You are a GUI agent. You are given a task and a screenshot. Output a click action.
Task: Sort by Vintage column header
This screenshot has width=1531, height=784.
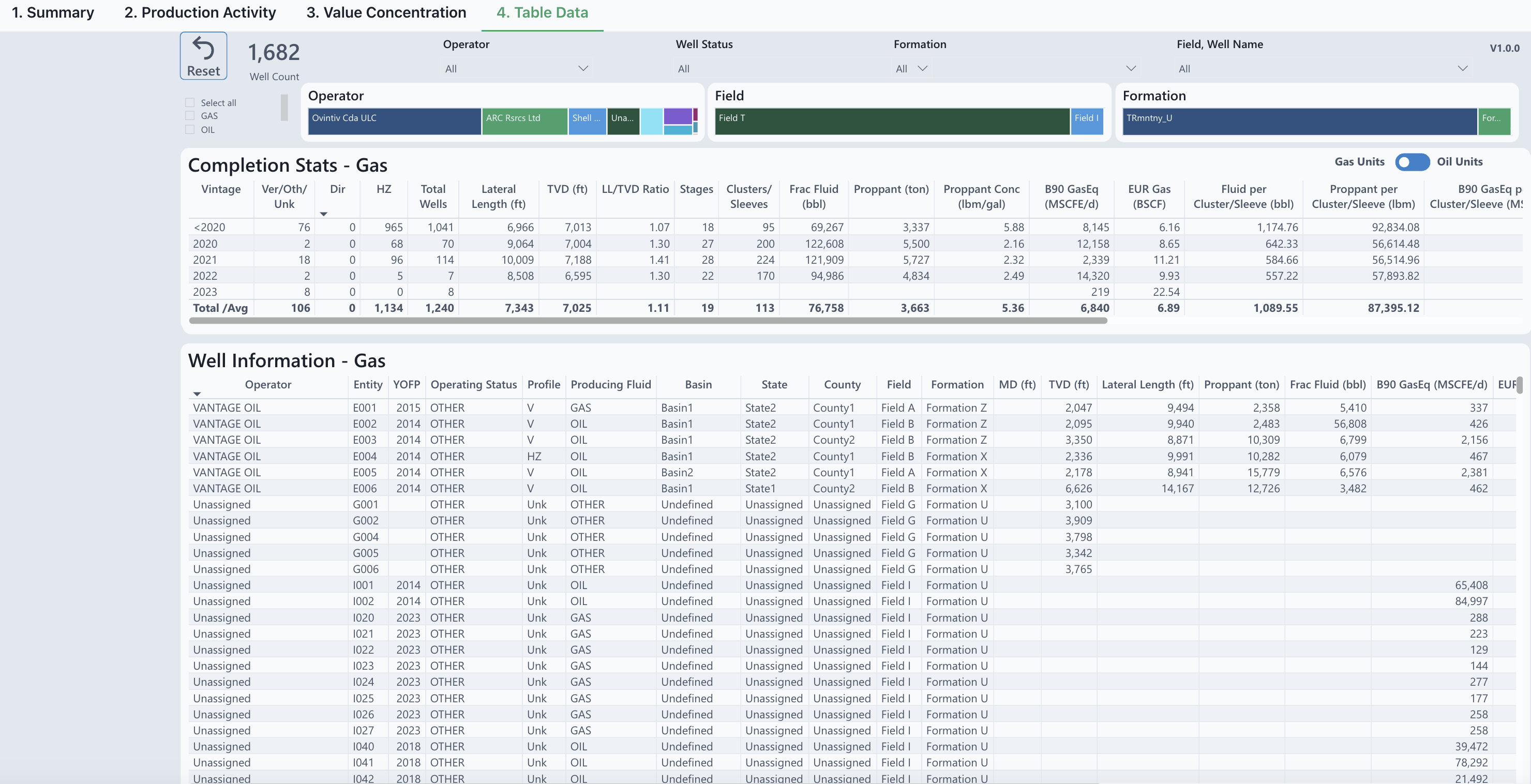click(220, 189)
